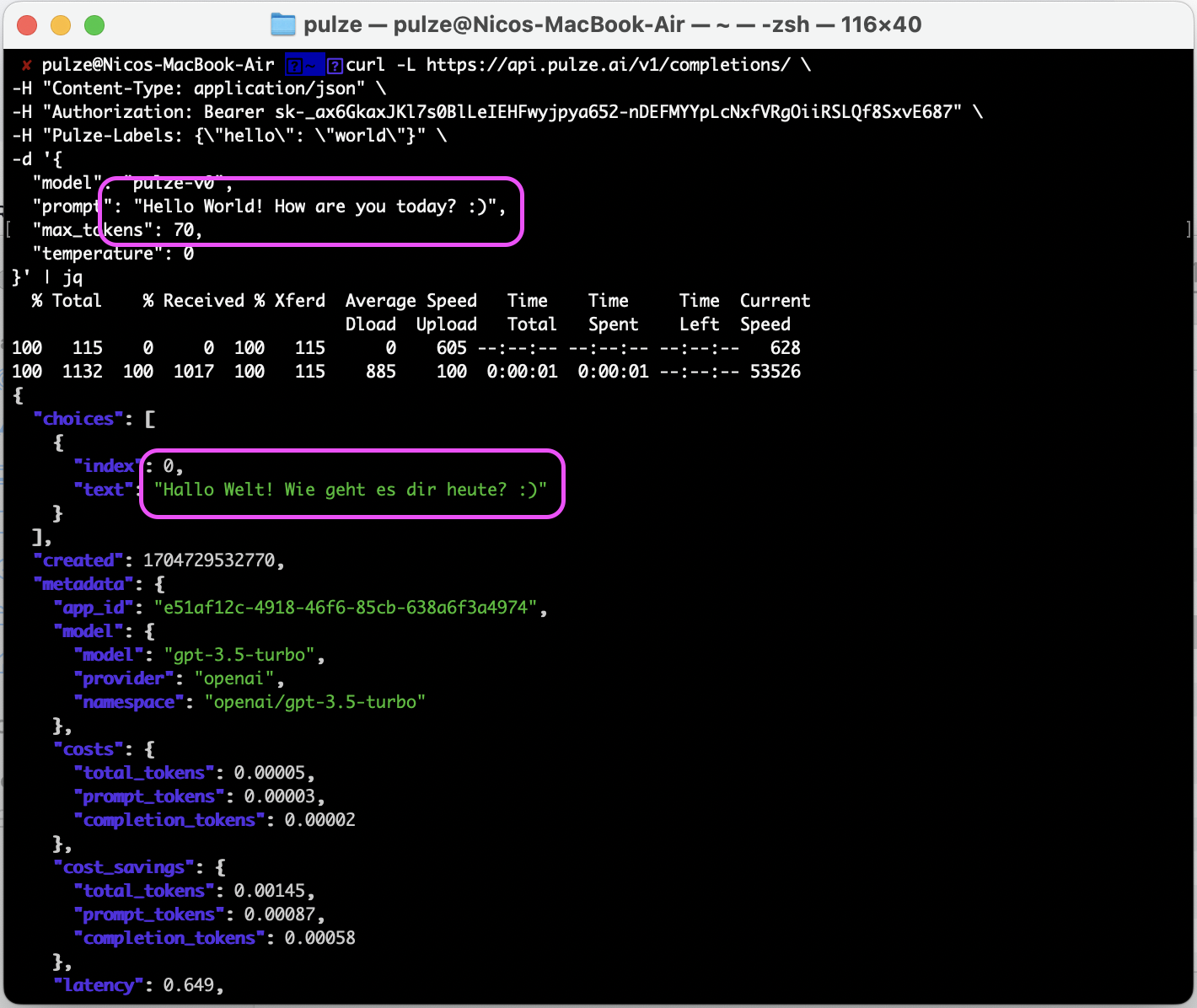This screenshot has height=1008, width=1197.
Task: Click the window title ending in "-zsh — 116×40"
Action: tap(613, 24)
